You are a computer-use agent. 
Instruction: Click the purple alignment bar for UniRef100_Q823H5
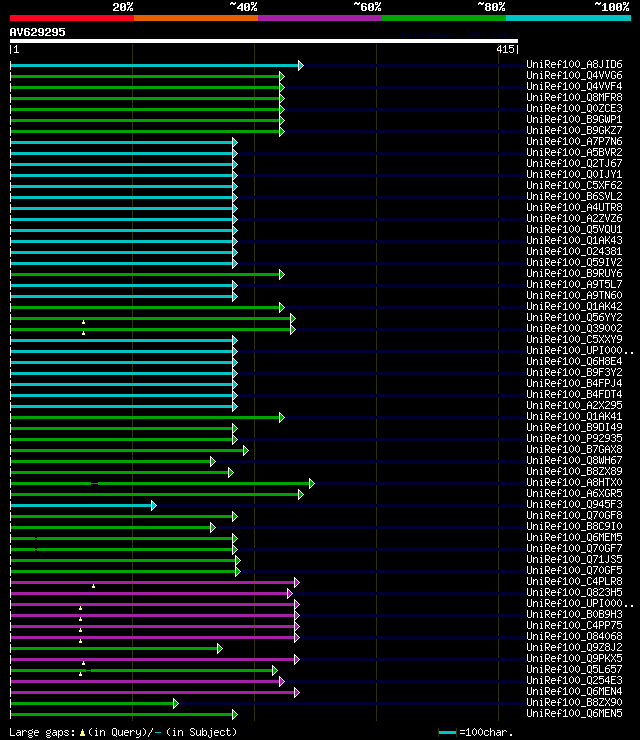[x=149, y=594]
